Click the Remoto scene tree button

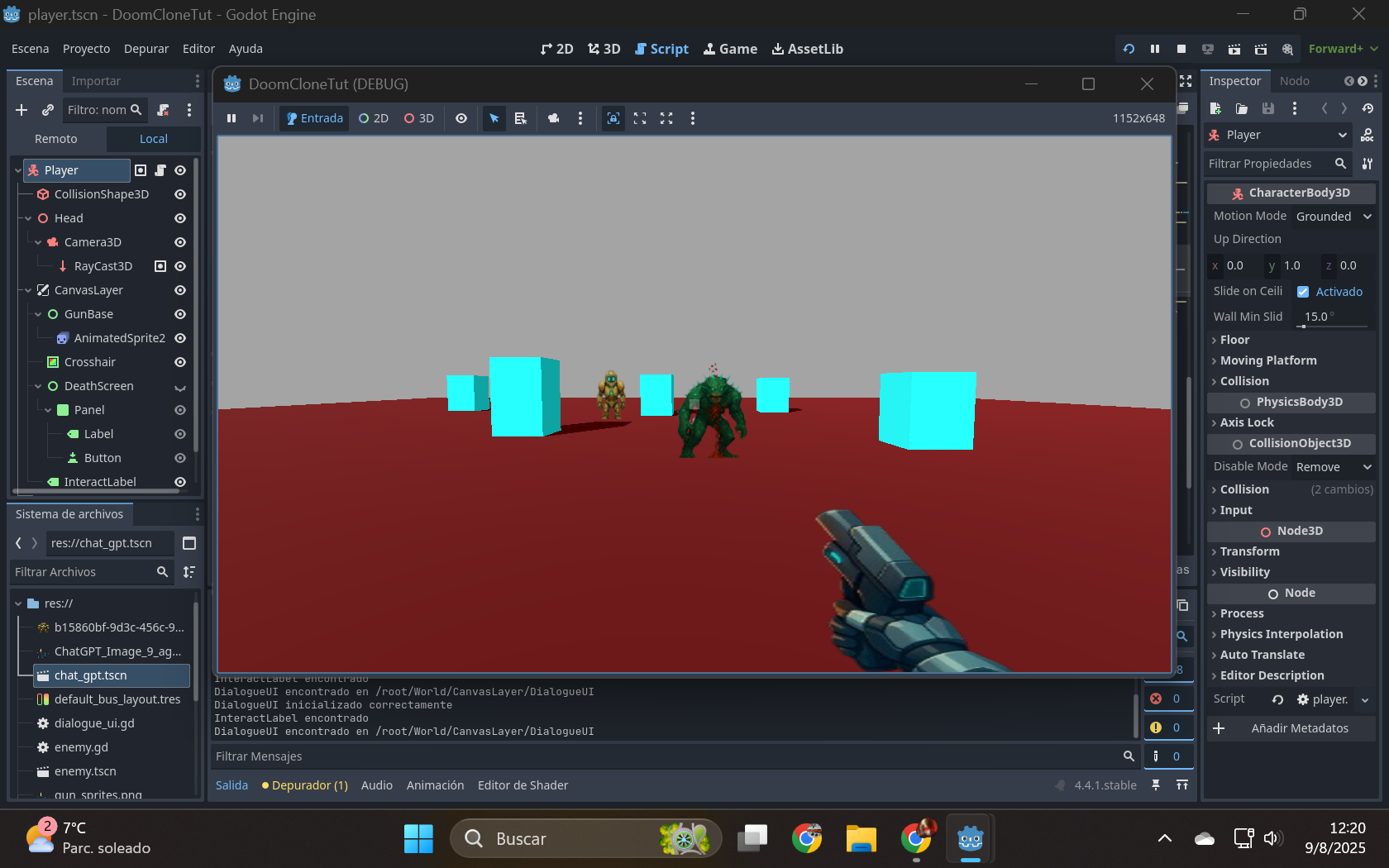56,139
